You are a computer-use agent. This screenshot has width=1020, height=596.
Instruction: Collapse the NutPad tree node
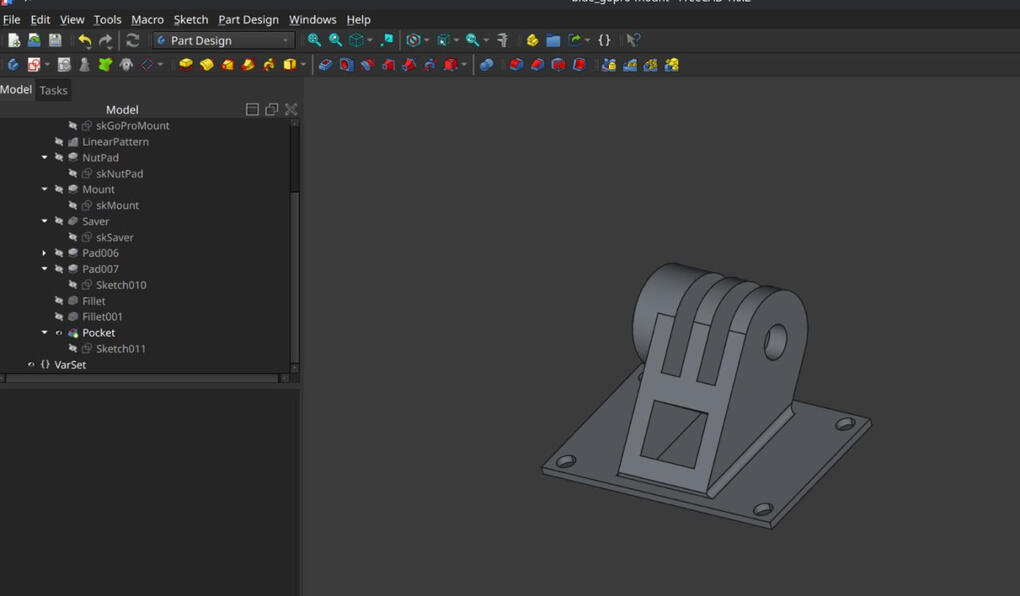click(x=44, y=157)
